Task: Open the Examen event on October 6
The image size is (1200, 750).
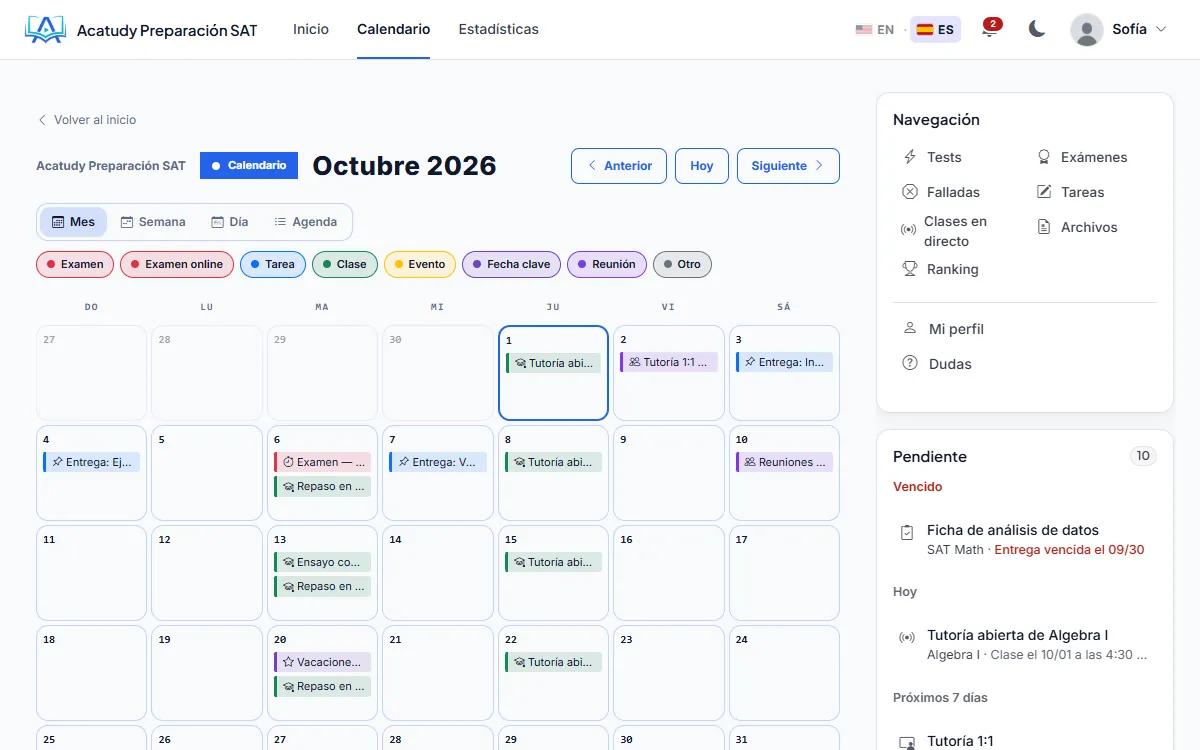Action: coord(322,462)
